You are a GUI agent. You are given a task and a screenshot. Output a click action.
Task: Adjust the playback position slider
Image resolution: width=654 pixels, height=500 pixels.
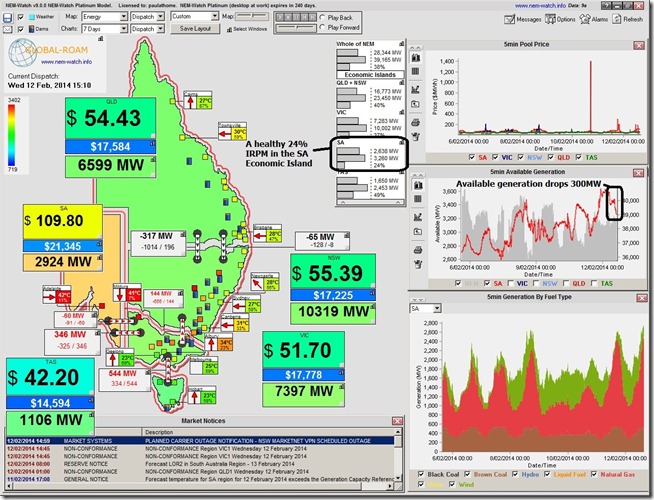click(x=297, y=28)
